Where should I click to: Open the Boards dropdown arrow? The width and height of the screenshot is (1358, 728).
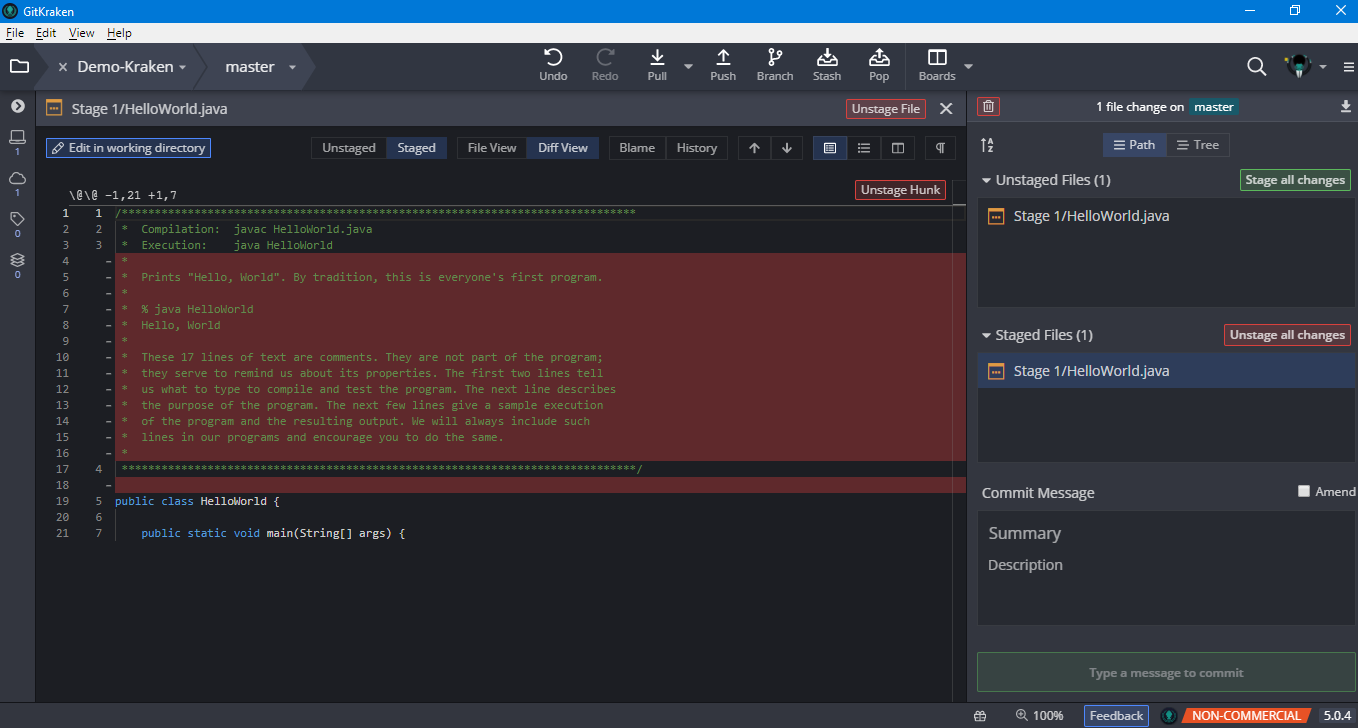click(x=967, y=67)
